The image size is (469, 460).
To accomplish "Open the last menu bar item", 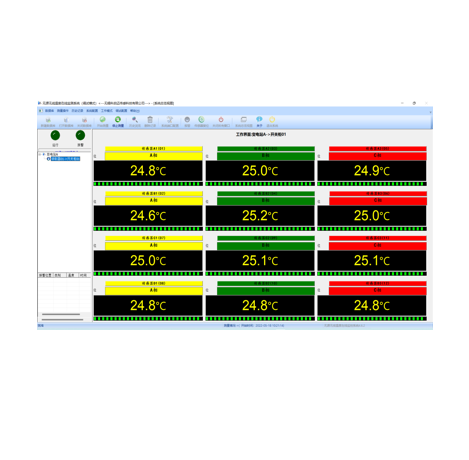I will [x=135, y=111].
